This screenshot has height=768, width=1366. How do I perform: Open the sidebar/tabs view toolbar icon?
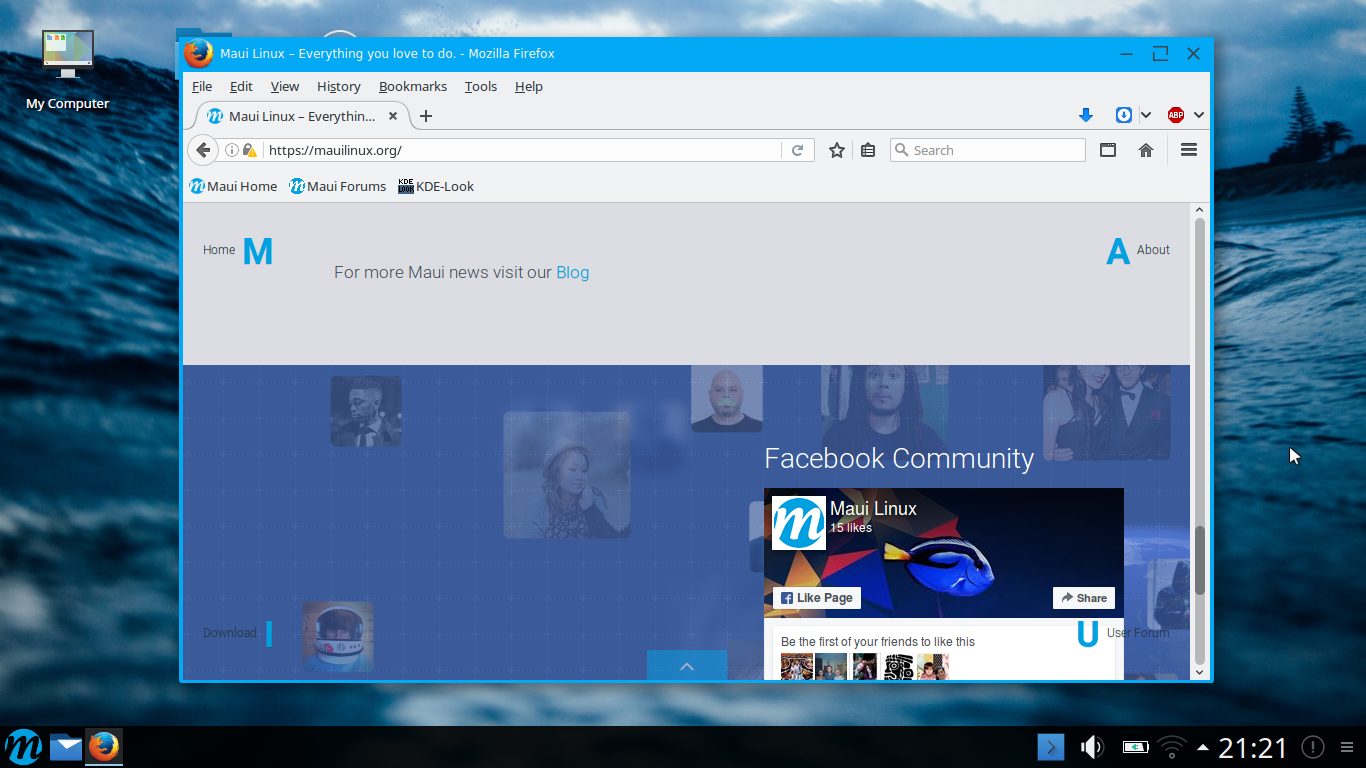click(1108, 150)
